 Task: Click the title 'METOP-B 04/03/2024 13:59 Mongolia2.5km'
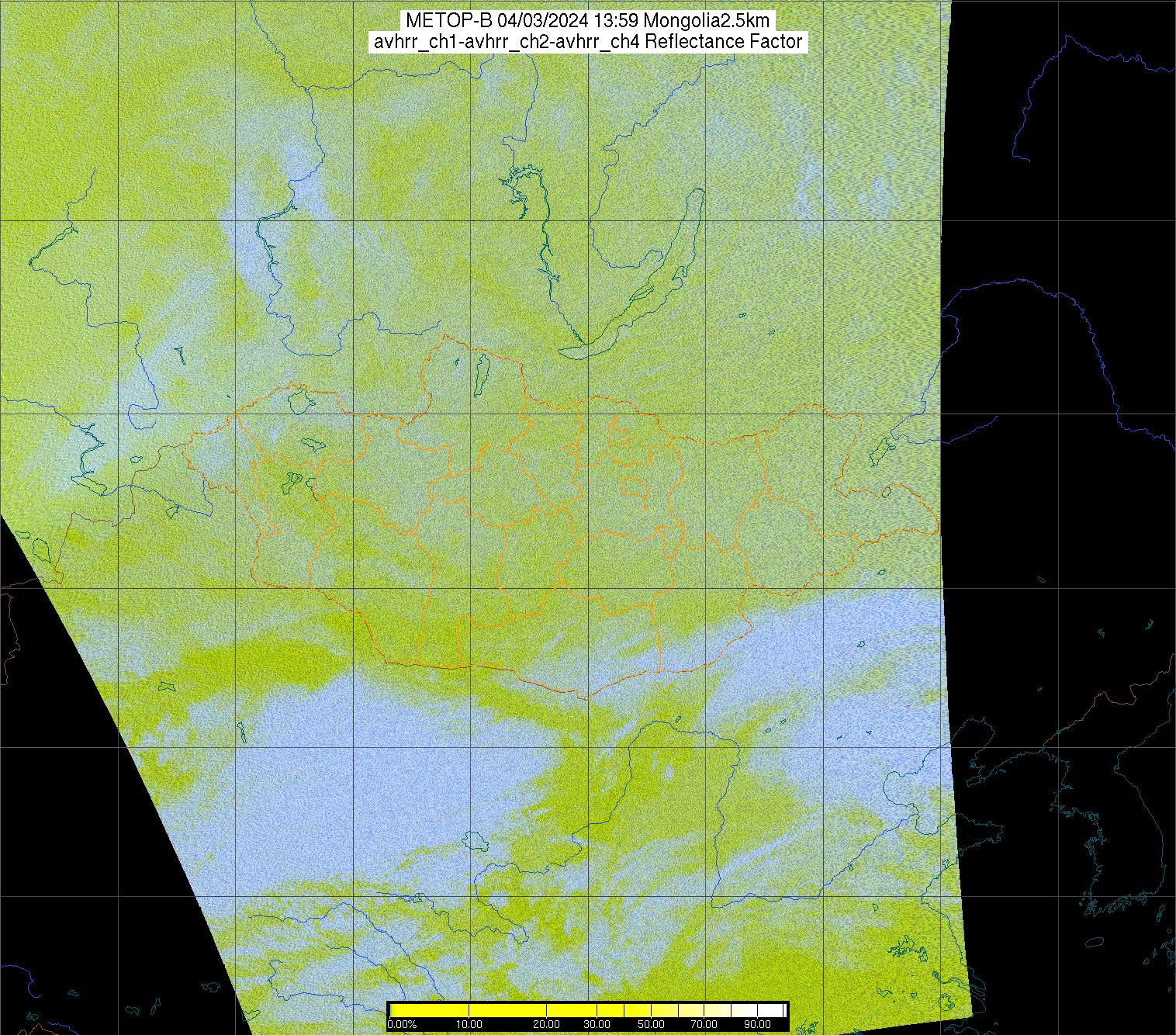pyautogui.click(x=588, y=21)
